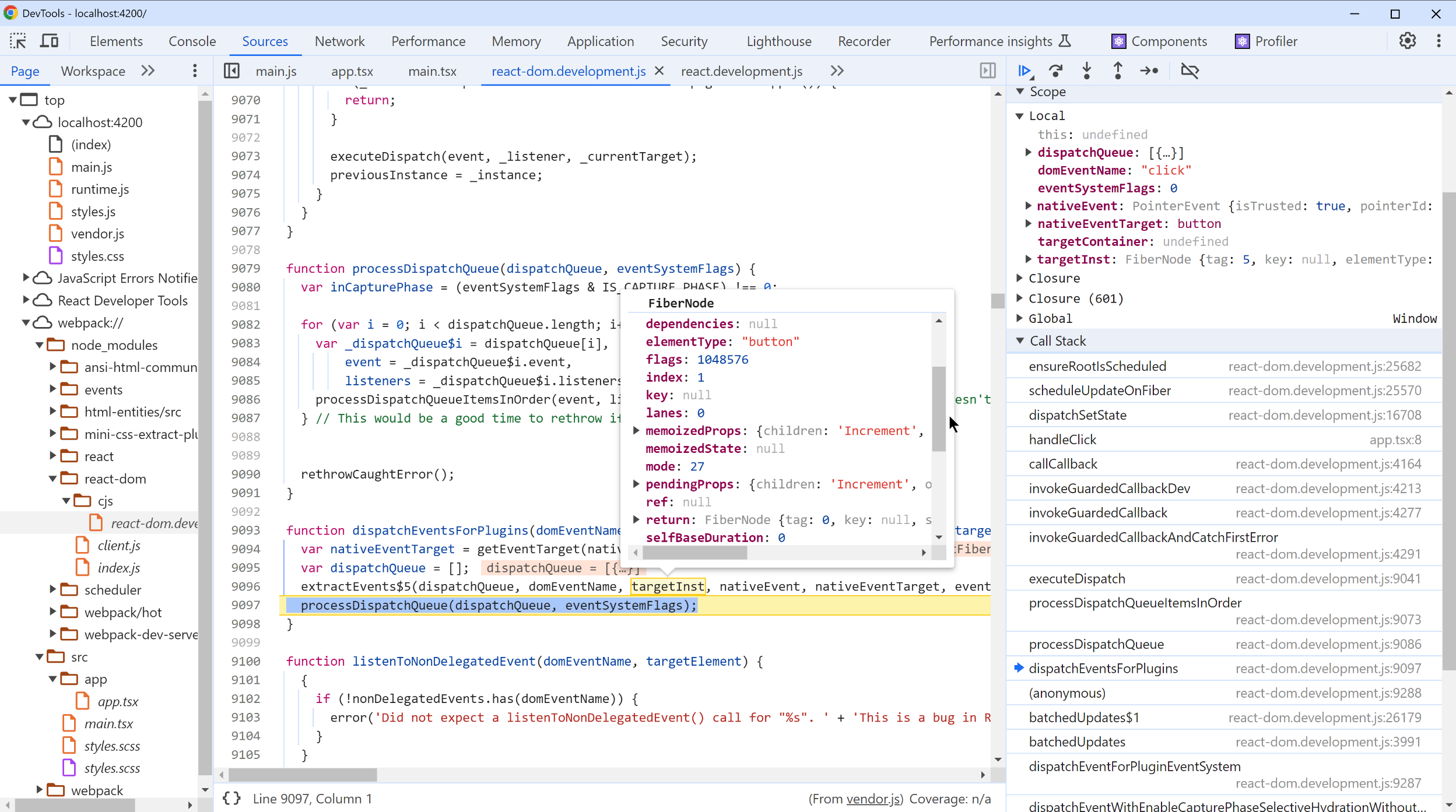This screenshot has width=1456, height=812.
Task: Open DevTools settings gear
Action: (1408, 41)
